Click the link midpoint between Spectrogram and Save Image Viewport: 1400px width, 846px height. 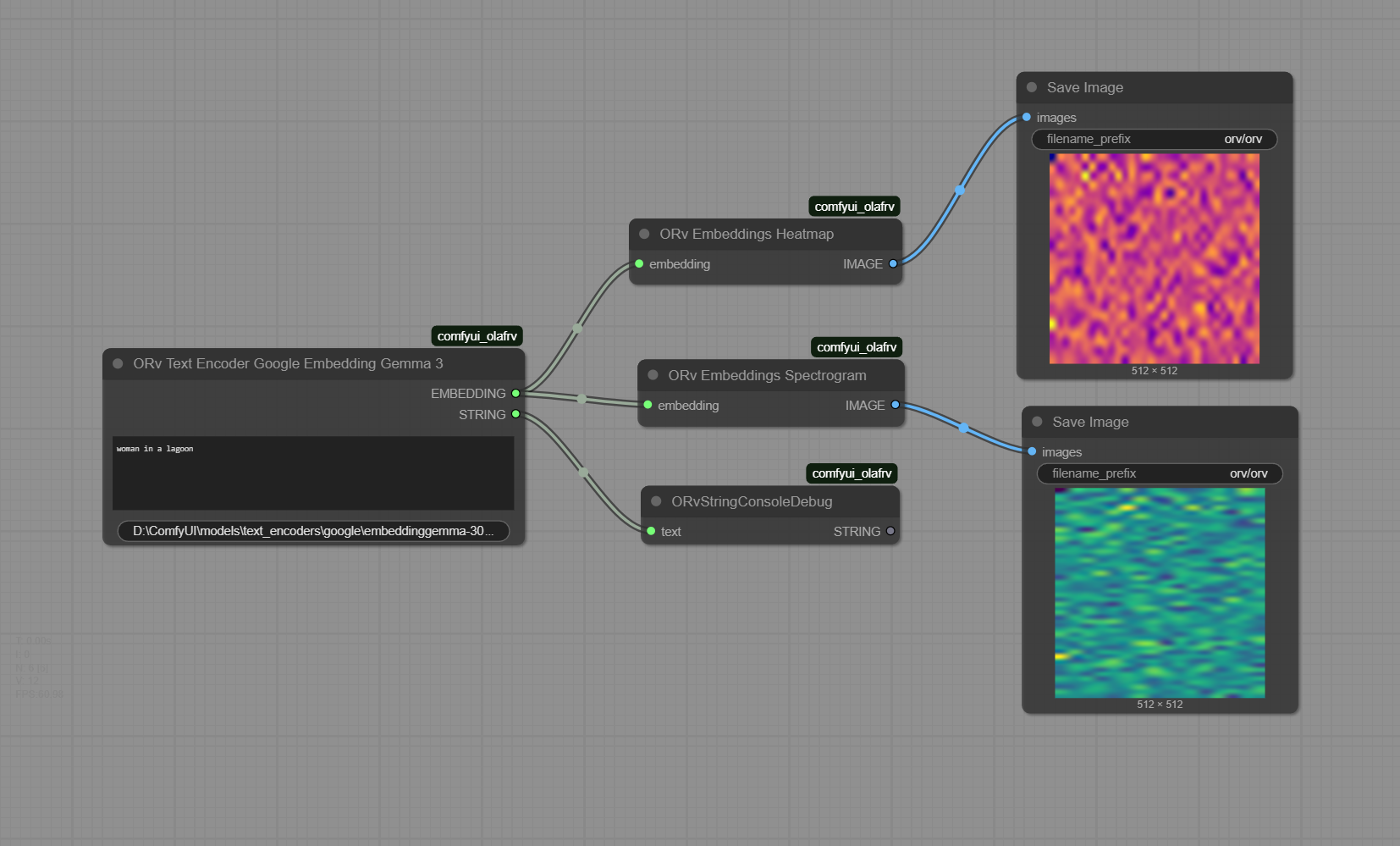tap(963, 428)
